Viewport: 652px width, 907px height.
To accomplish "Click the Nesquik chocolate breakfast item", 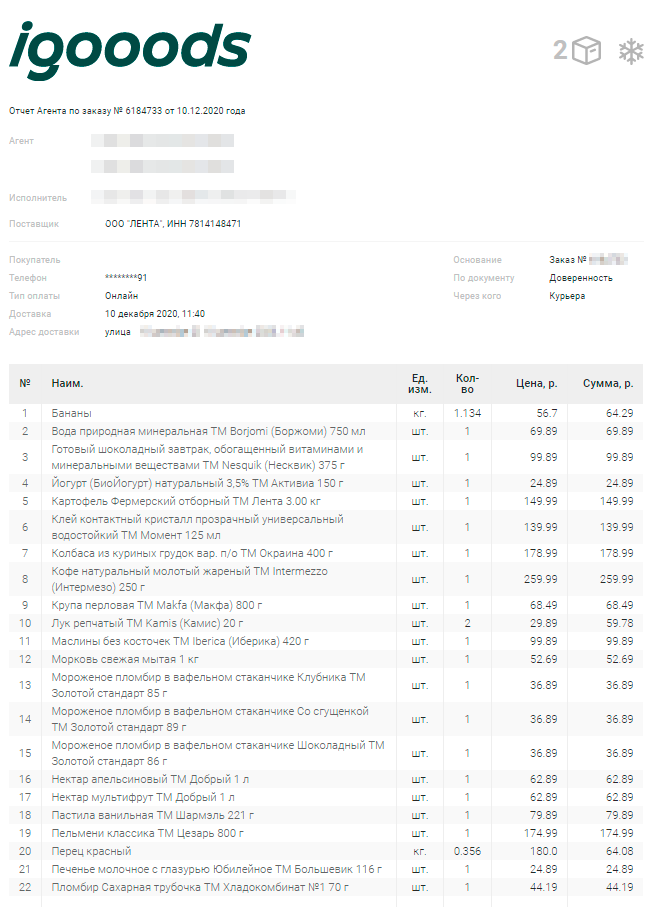I will tap(207, 457).
